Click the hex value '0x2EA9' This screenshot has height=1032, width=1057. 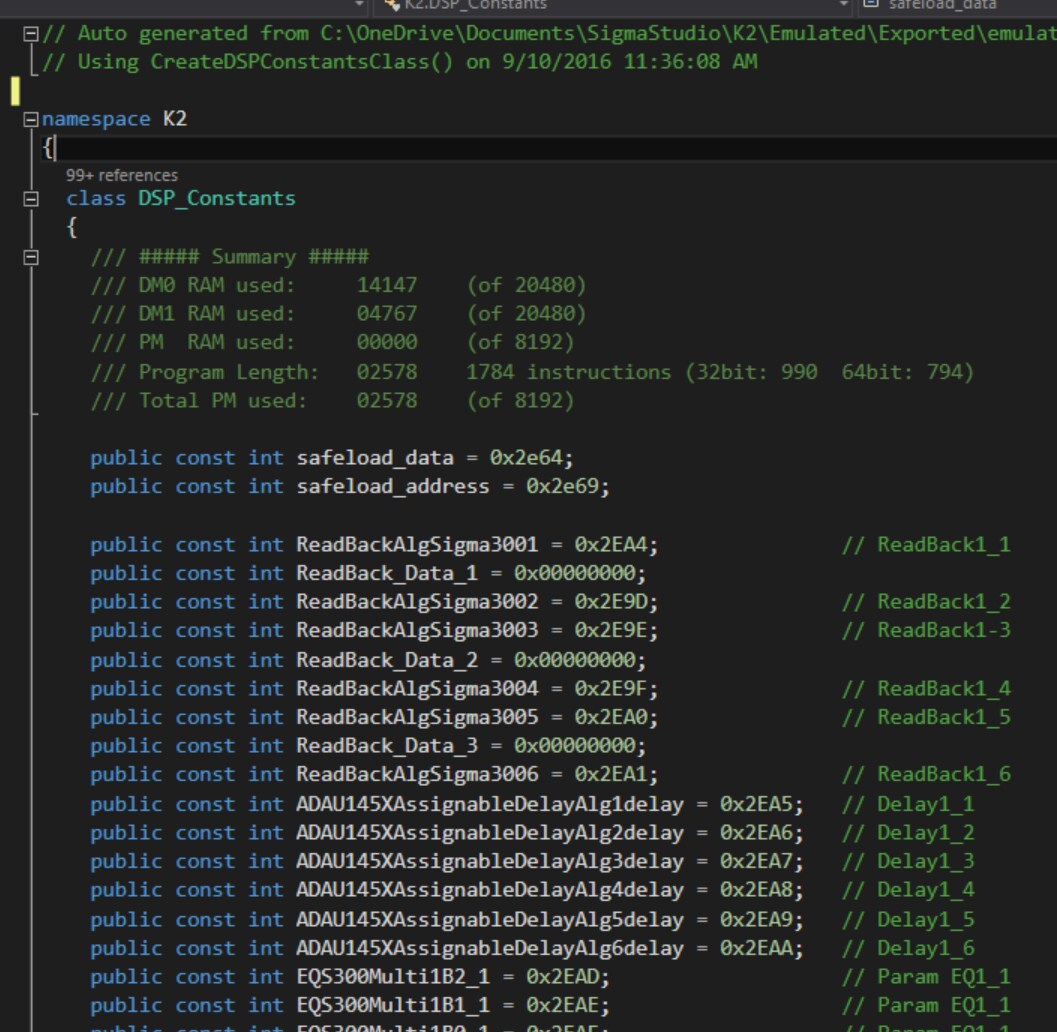pos(756,920)
